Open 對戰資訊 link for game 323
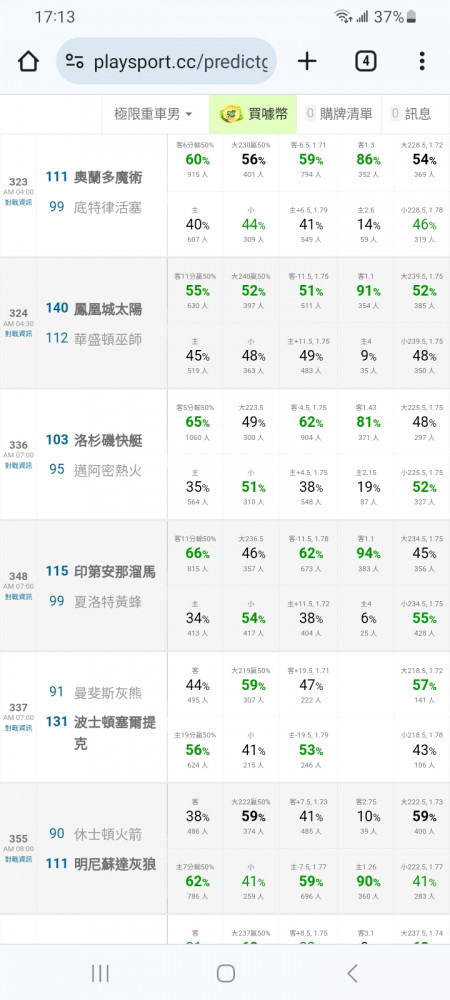The width and height of the screenshot is (450, 1000). click(x=18, y=202)
